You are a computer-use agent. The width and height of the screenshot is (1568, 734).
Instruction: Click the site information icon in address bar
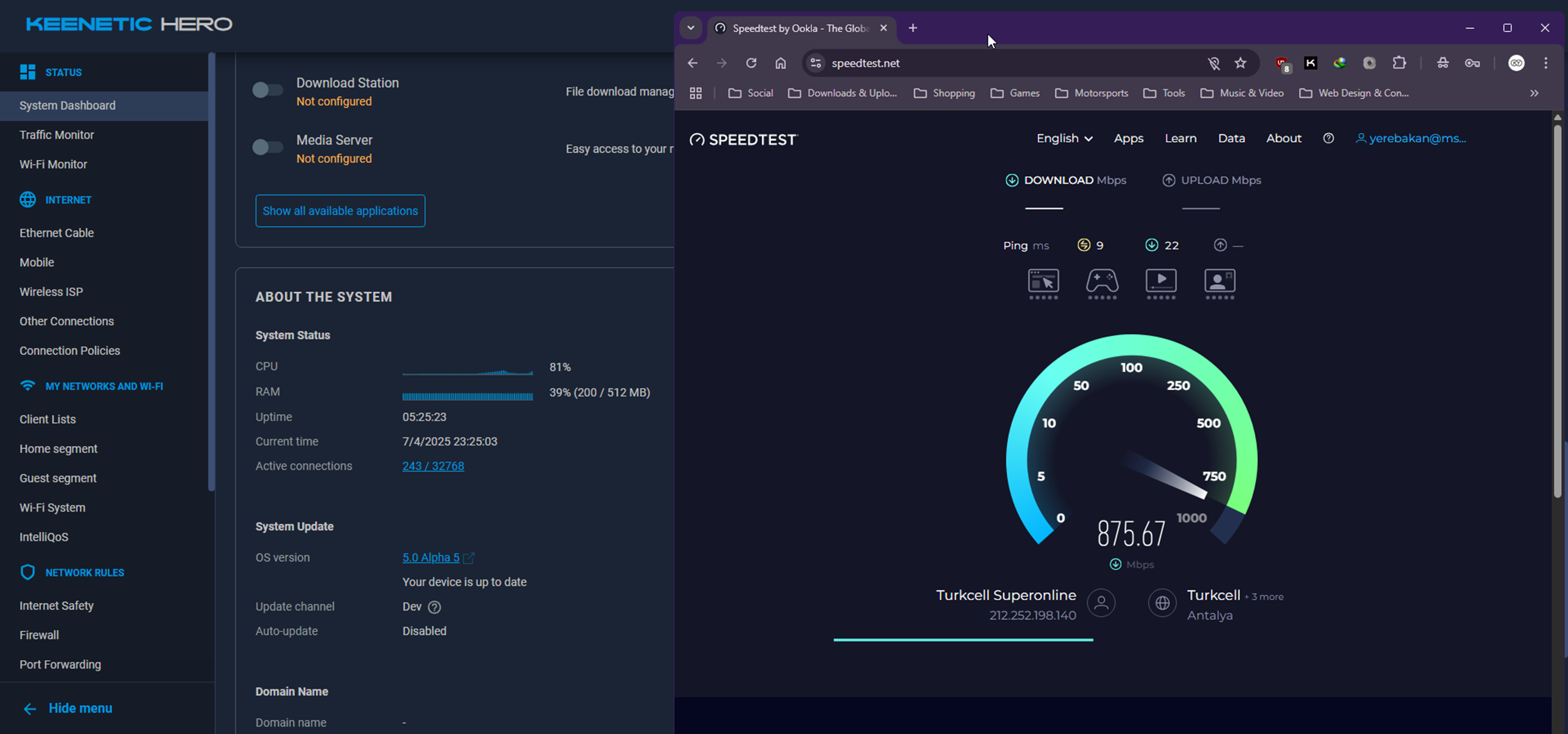point(816,63)
